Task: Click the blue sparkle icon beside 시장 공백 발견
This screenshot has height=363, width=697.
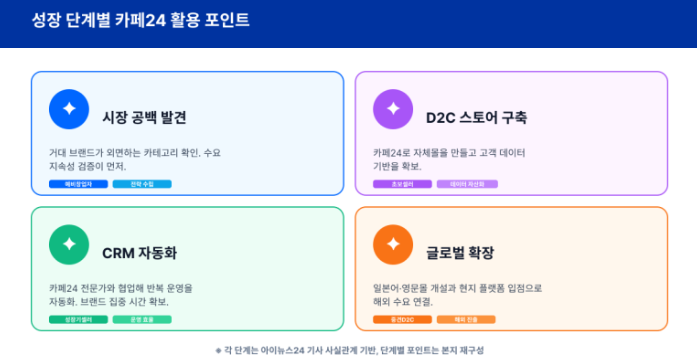Action: click(x=69, y=109)
